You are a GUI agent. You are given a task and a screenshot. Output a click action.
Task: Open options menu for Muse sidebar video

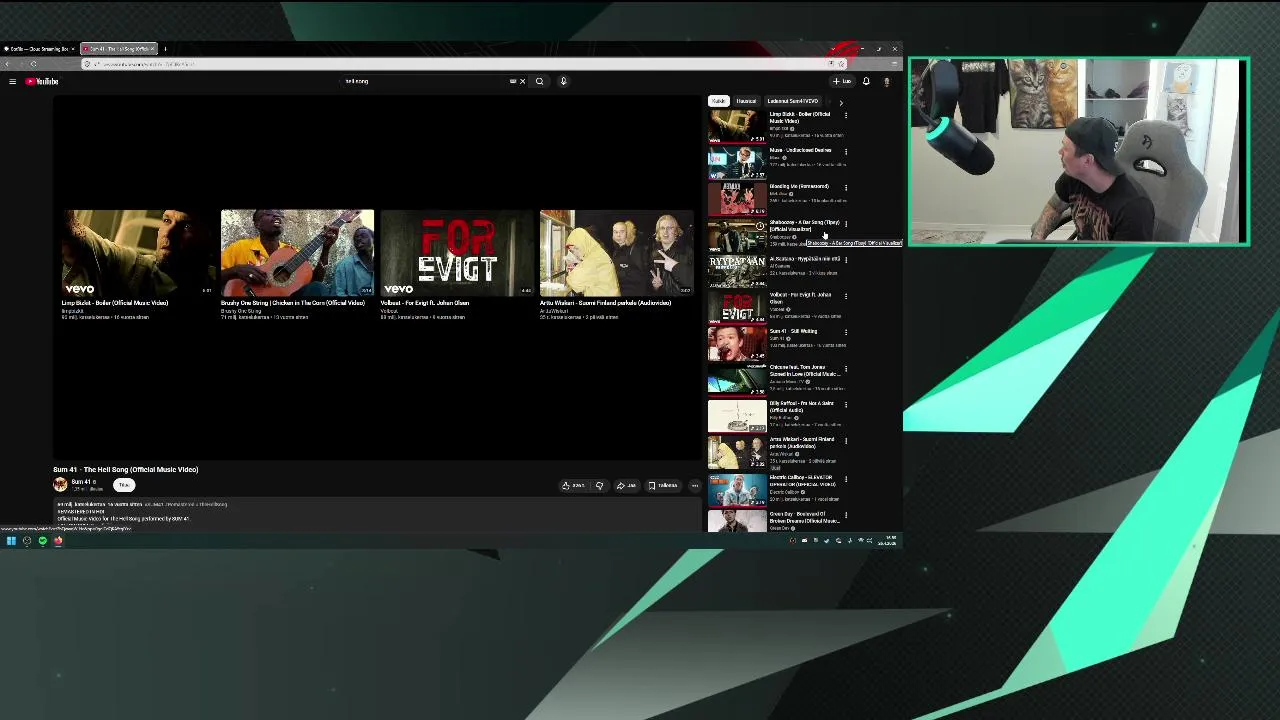click(x=846, y=151)
